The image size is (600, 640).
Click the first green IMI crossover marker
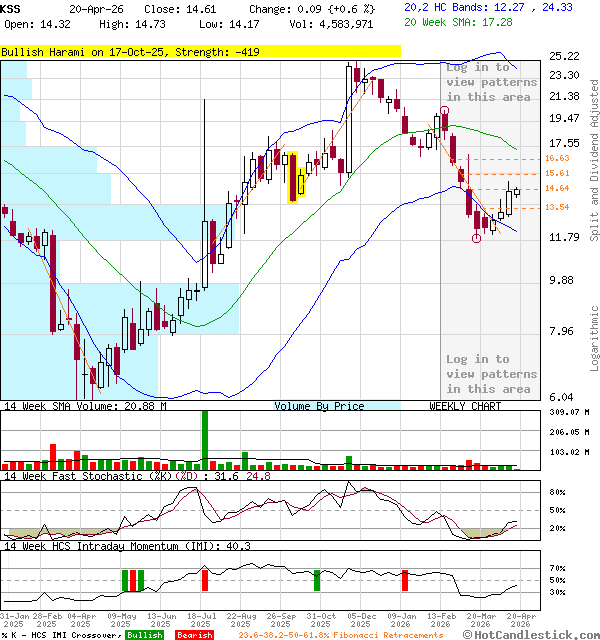(x=127, y=580)
